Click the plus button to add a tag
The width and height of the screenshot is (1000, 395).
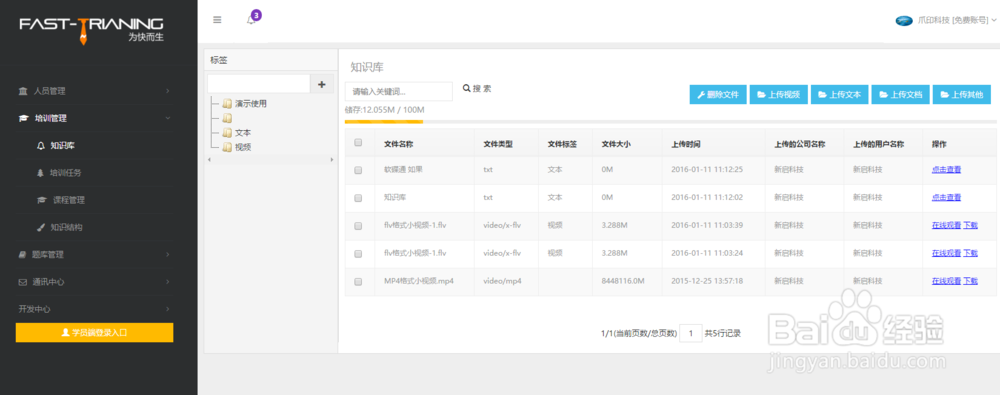(321, 84)
